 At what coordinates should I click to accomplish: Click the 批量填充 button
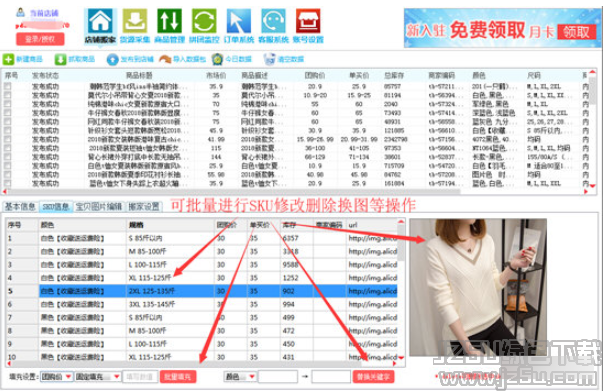tap(178, 377)
